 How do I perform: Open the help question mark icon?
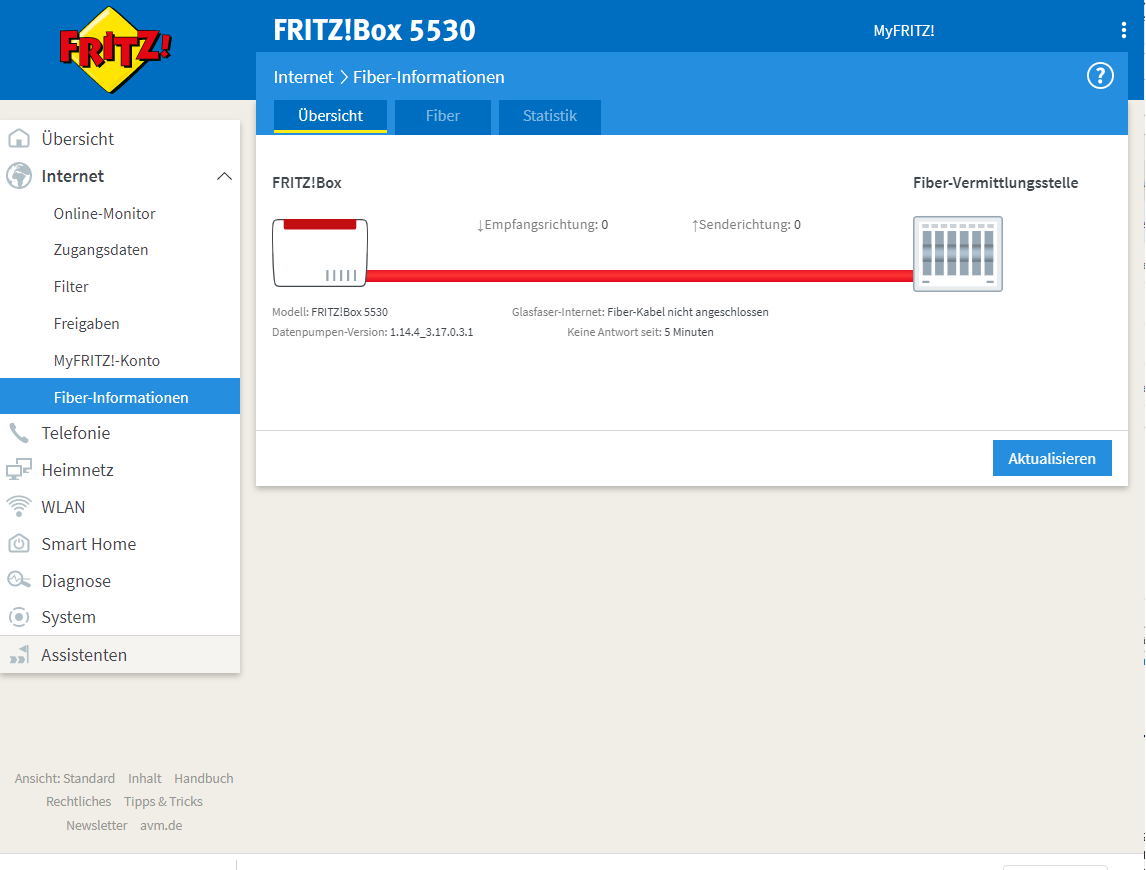coord(1100,76)
